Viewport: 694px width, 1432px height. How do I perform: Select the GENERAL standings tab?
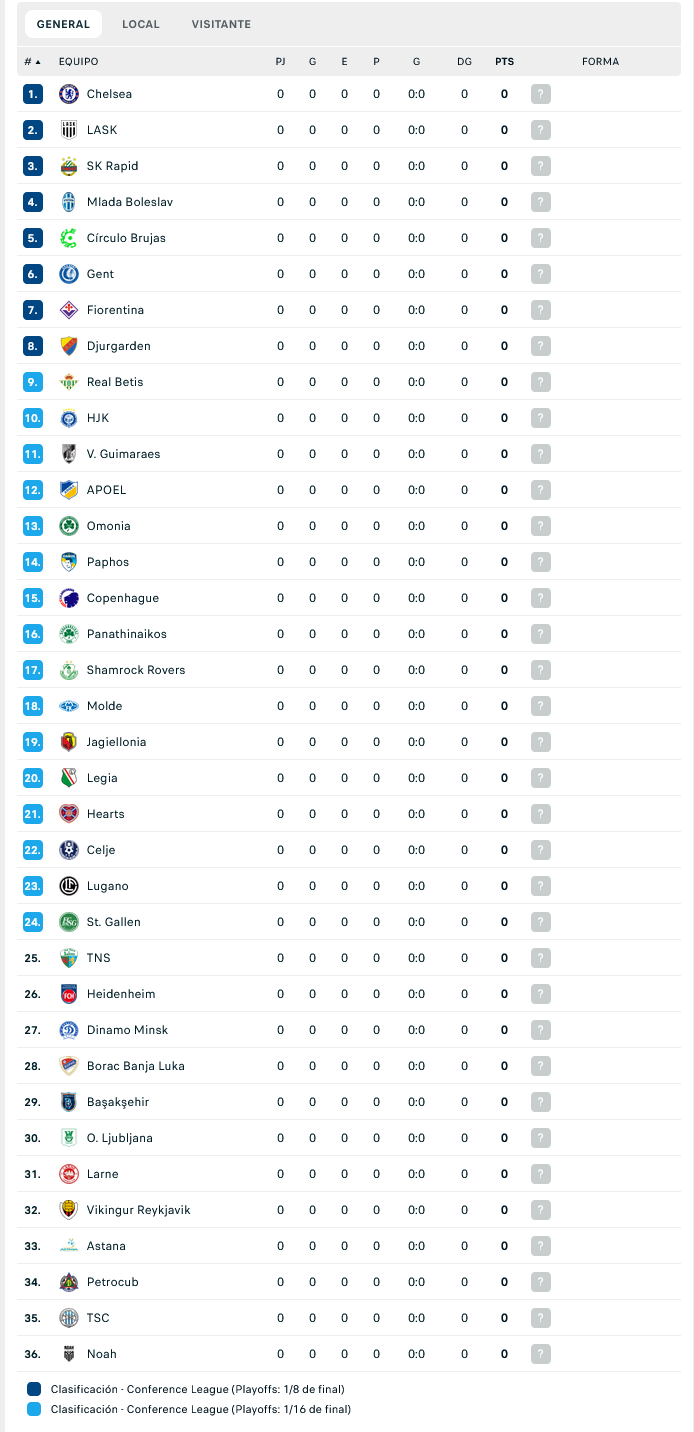click(63, 24)
